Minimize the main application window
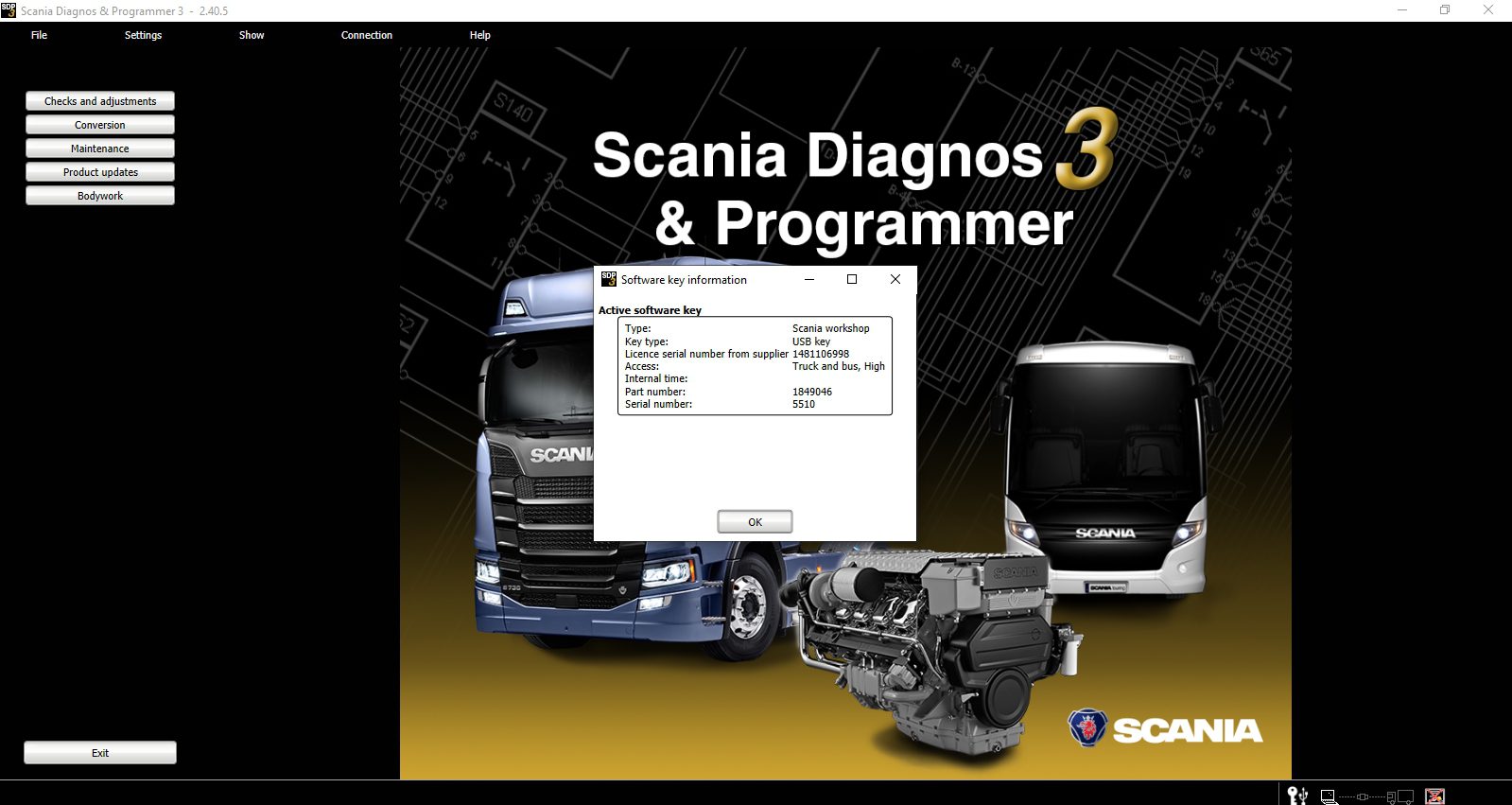Viewport: 1512px width, 805px height. pyautogui.click(x=1402, y=10)
